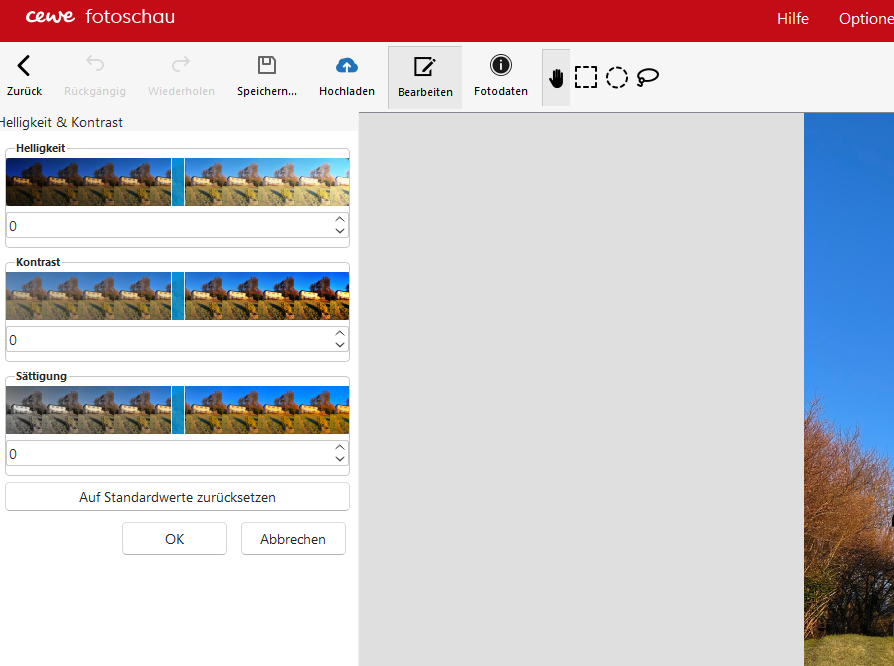This screenshot has height=666, width=894.
Task: Click the Speichern save disk icon
Action: [x=267, y=66]
